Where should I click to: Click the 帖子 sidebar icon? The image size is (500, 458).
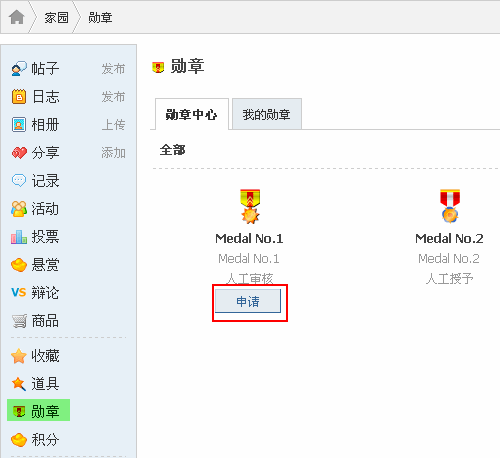coord(19,69)
